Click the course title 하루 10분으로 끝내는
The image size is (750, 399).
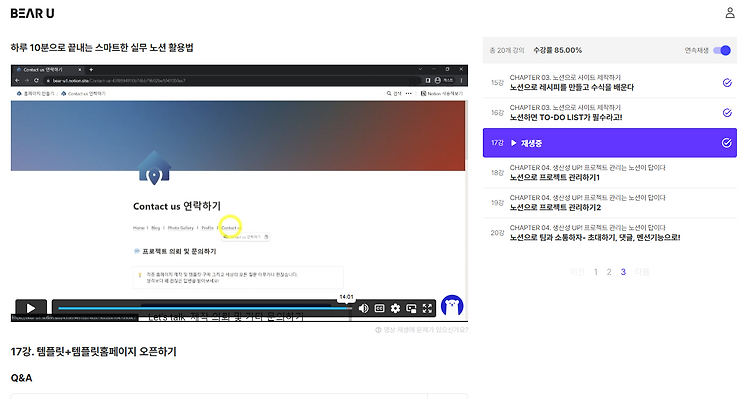pos(102,48)
